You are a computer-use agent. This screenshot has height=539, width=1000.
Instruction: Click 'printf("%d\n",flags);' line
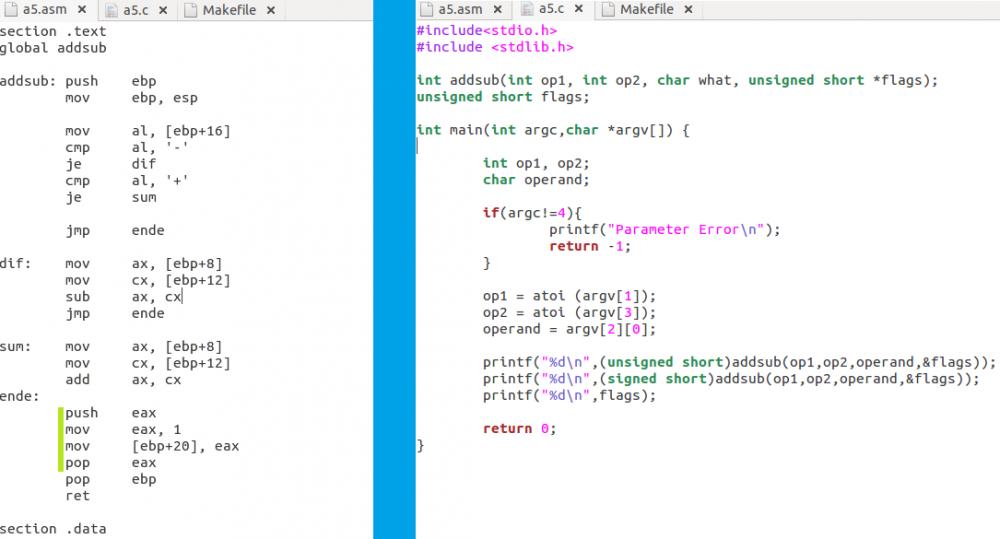(x=570, y=395)
